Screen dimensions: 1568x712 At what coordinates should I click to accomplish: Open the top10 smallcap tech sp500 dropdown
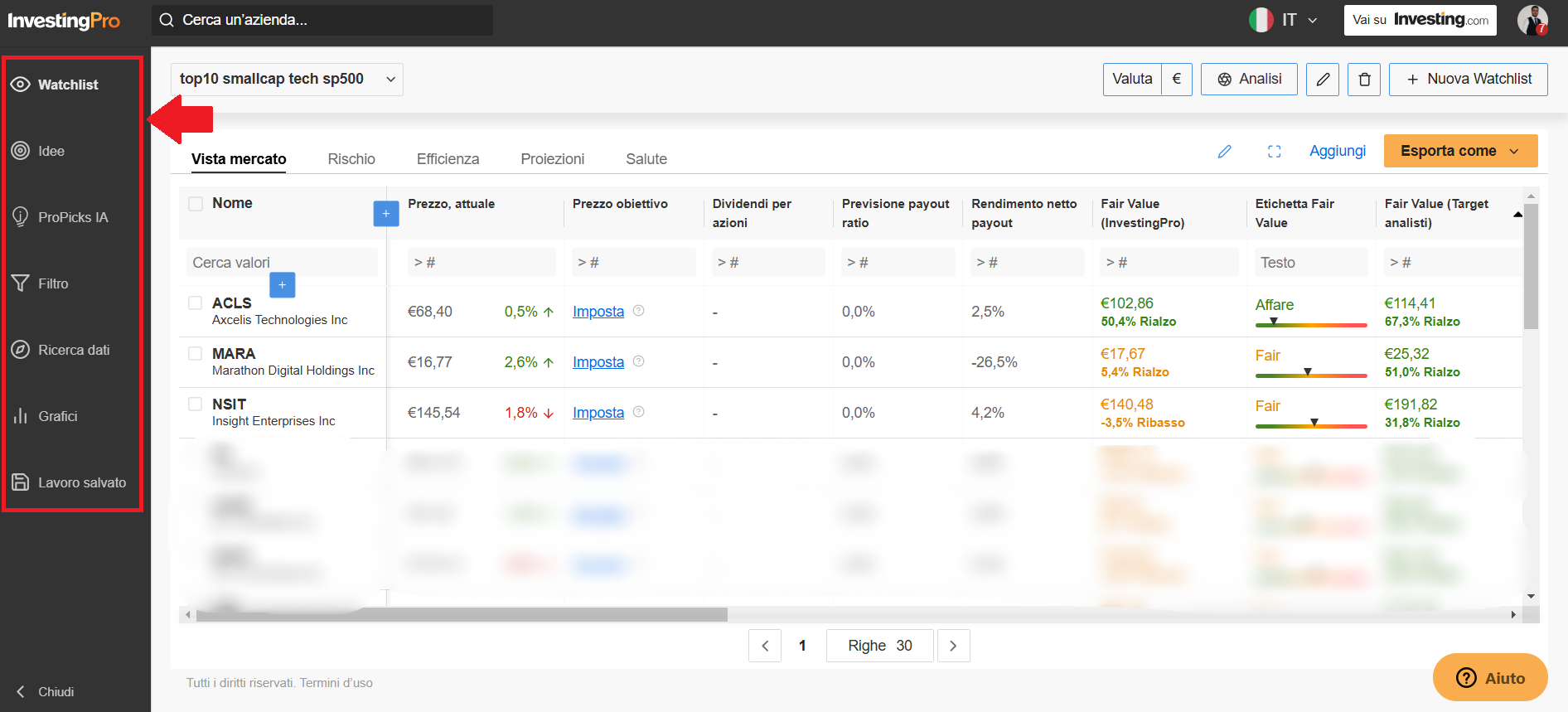click(x=287, y=80)
